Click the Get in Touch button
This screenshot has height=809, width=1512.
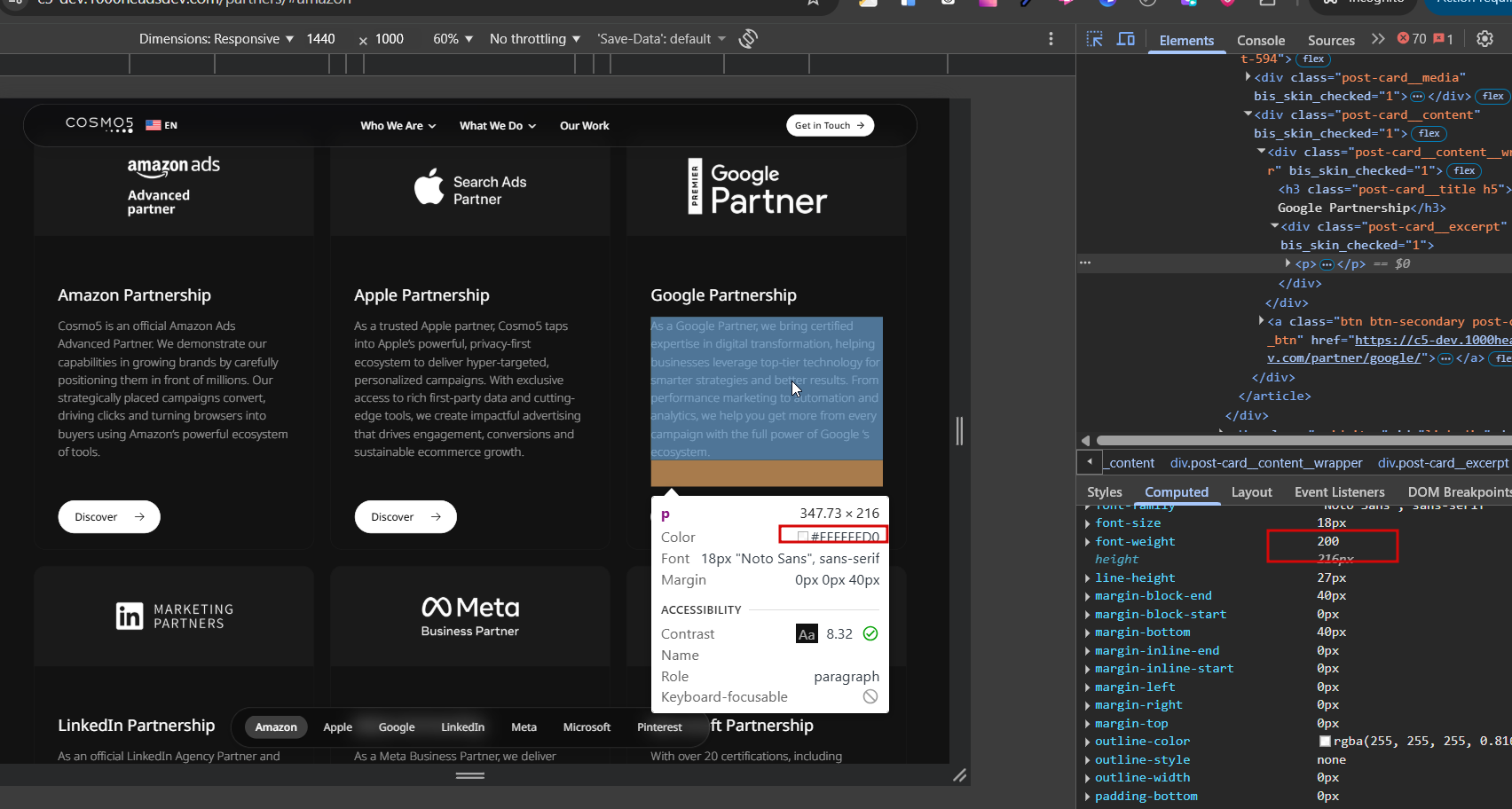pos(830,126)
